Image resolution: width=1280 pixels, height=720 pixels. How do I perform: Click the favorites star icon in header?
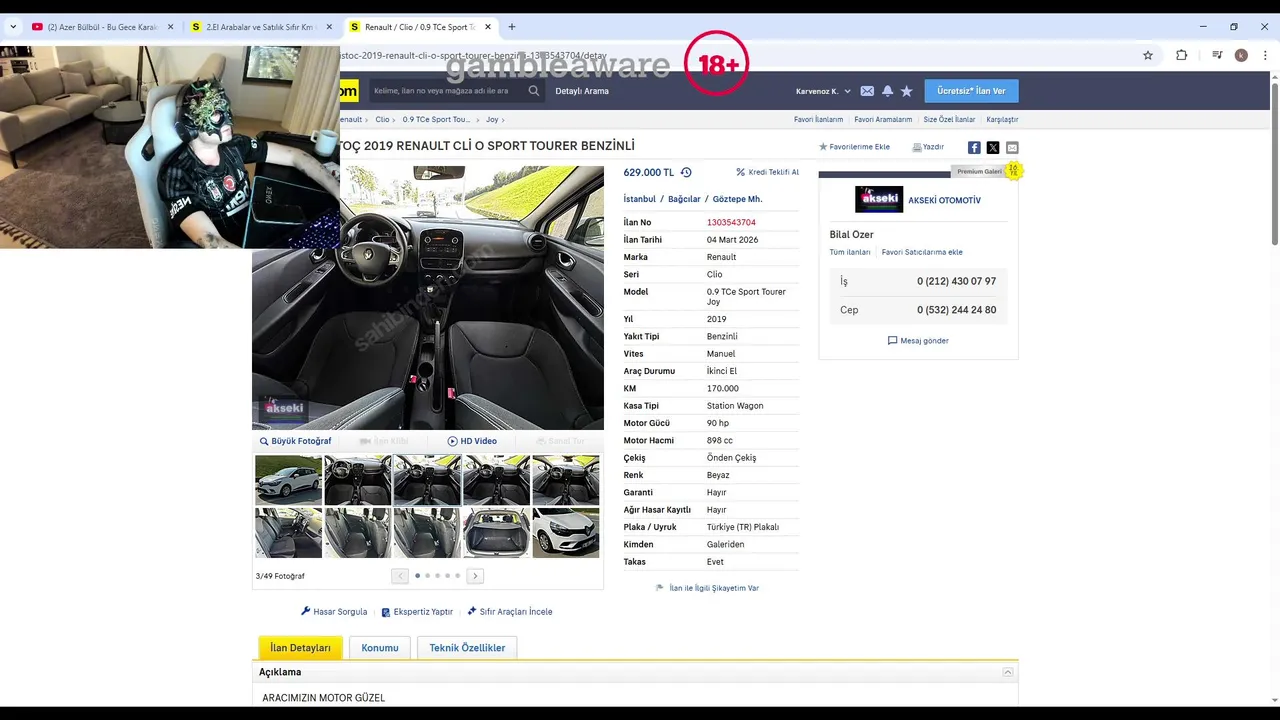pyautogui.click(x=907, y=91)
